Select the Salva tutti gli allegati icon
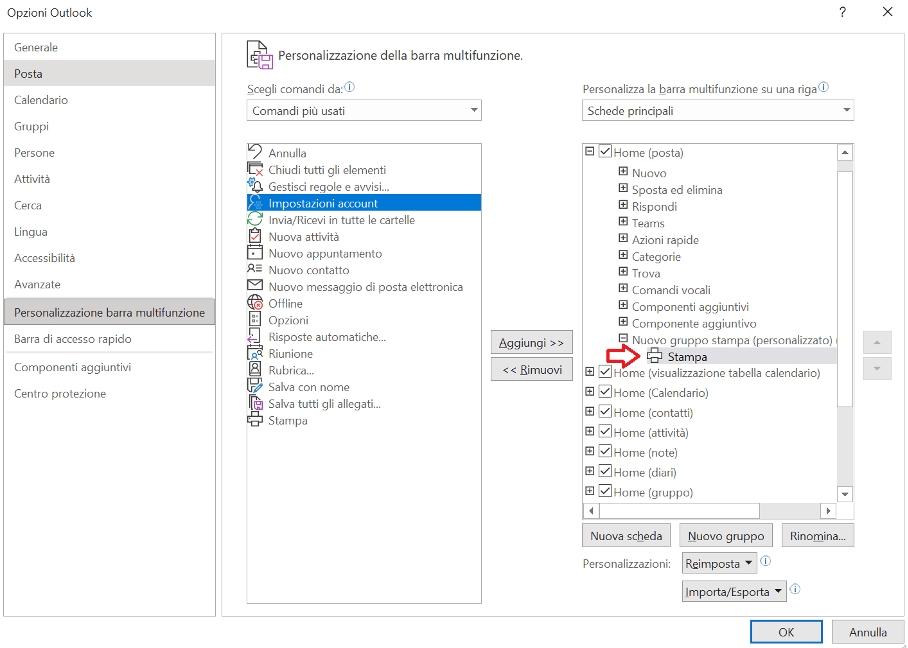 click(x=255, y=403)
